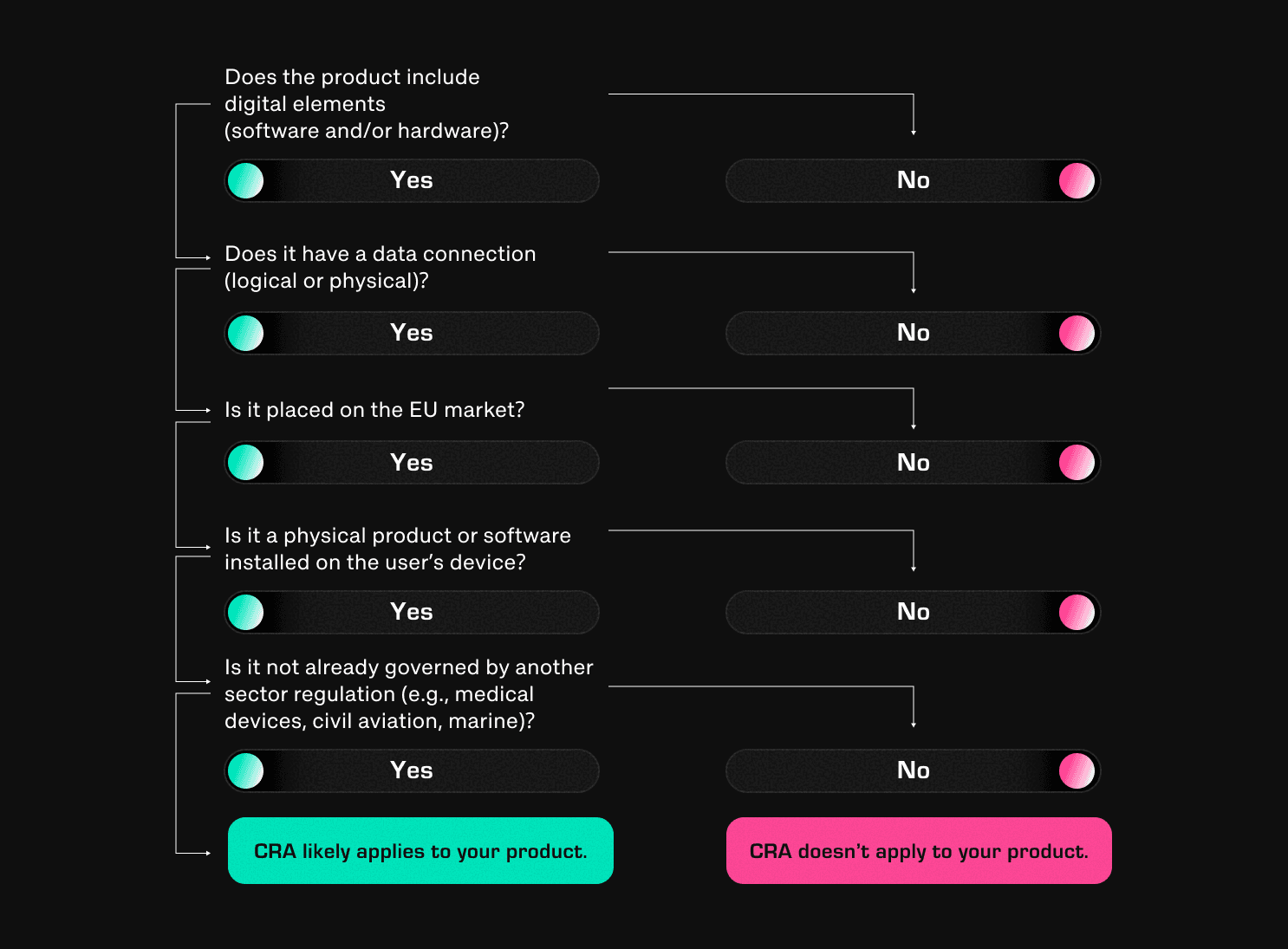Click the teal circle on EU market Yes
1288x949 pixels.
point(246,463)
